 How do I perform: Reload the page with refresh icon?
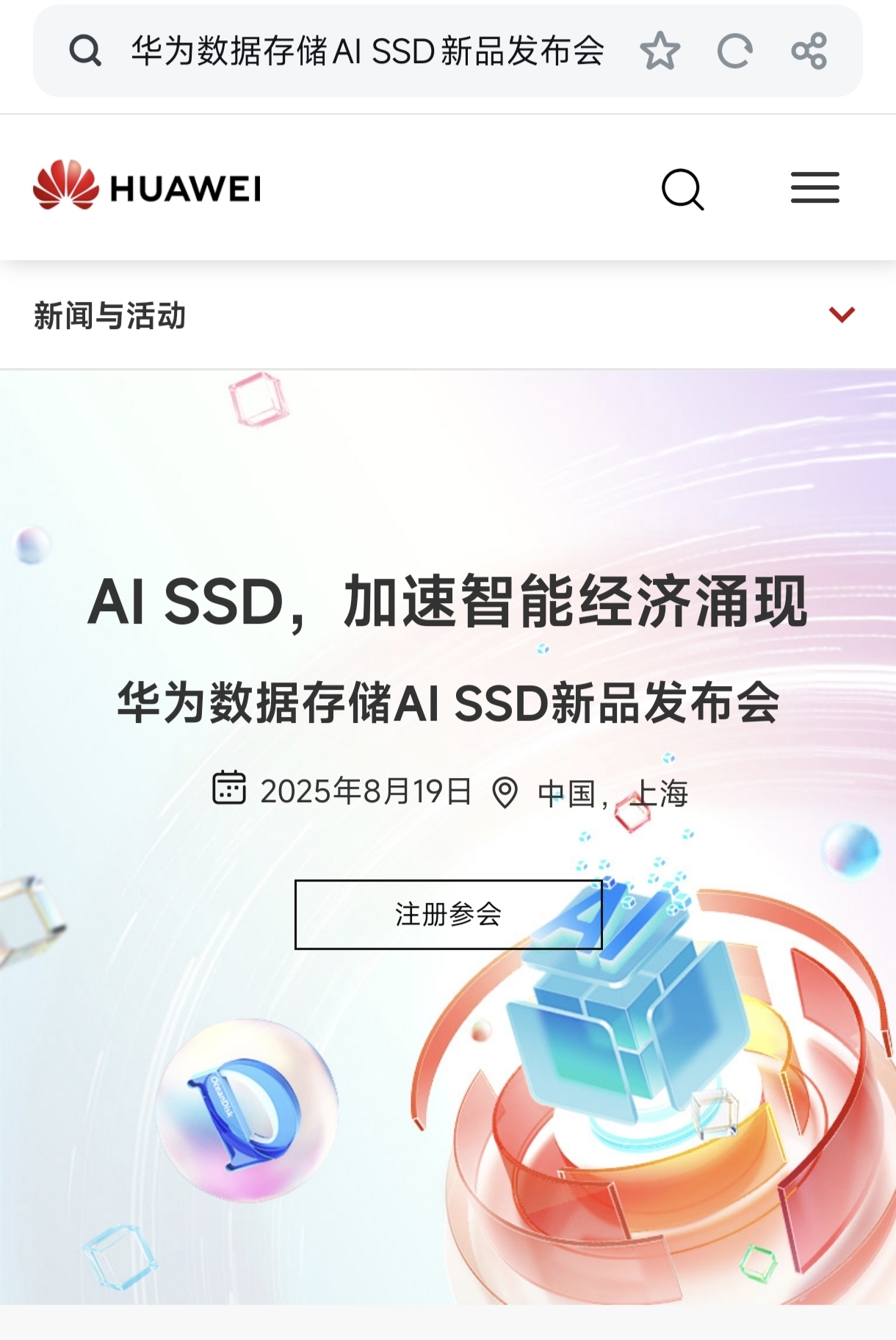point(734,51)
